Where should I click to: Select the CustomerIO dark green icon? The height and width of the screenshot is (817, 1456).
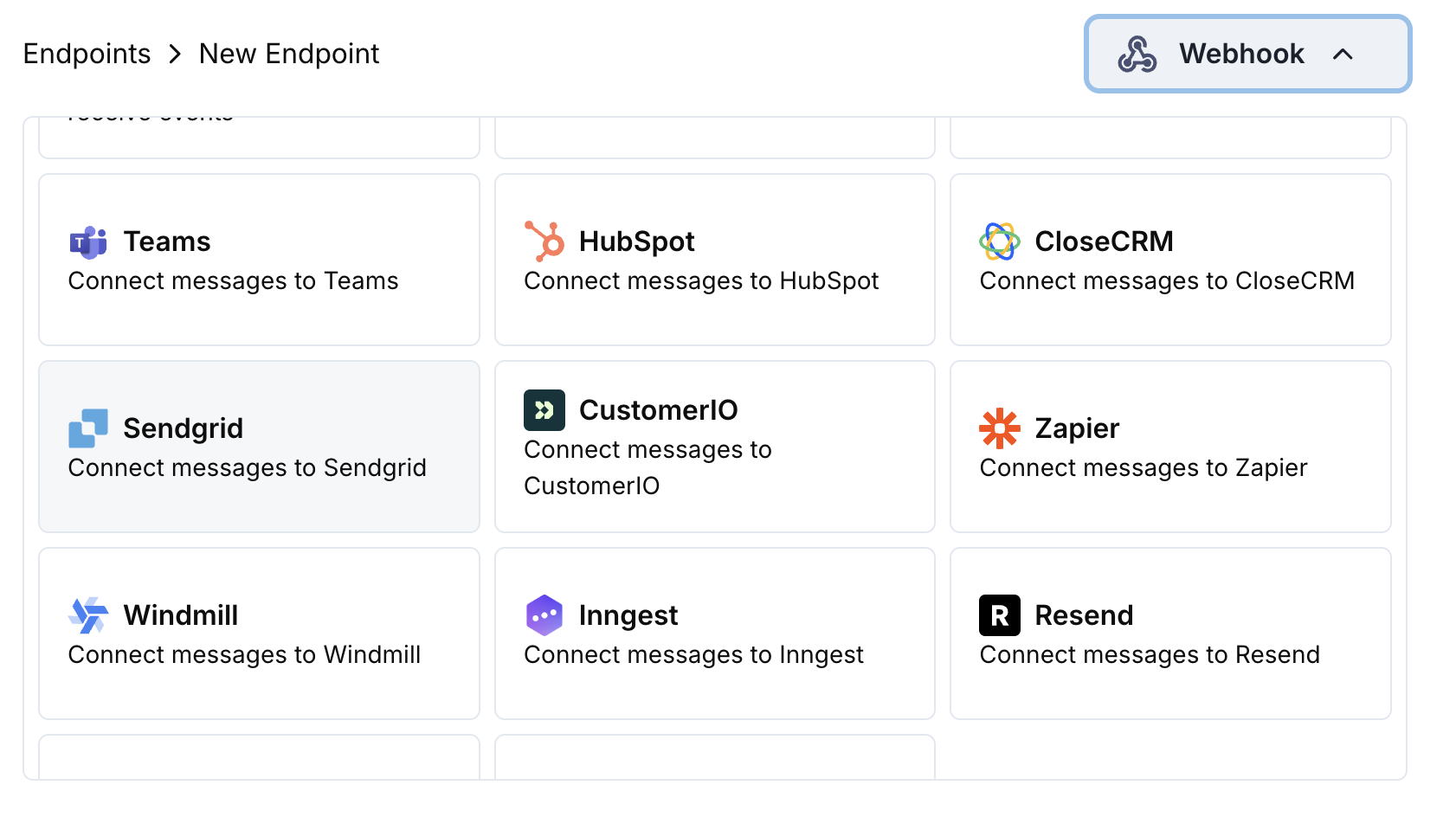544,410
